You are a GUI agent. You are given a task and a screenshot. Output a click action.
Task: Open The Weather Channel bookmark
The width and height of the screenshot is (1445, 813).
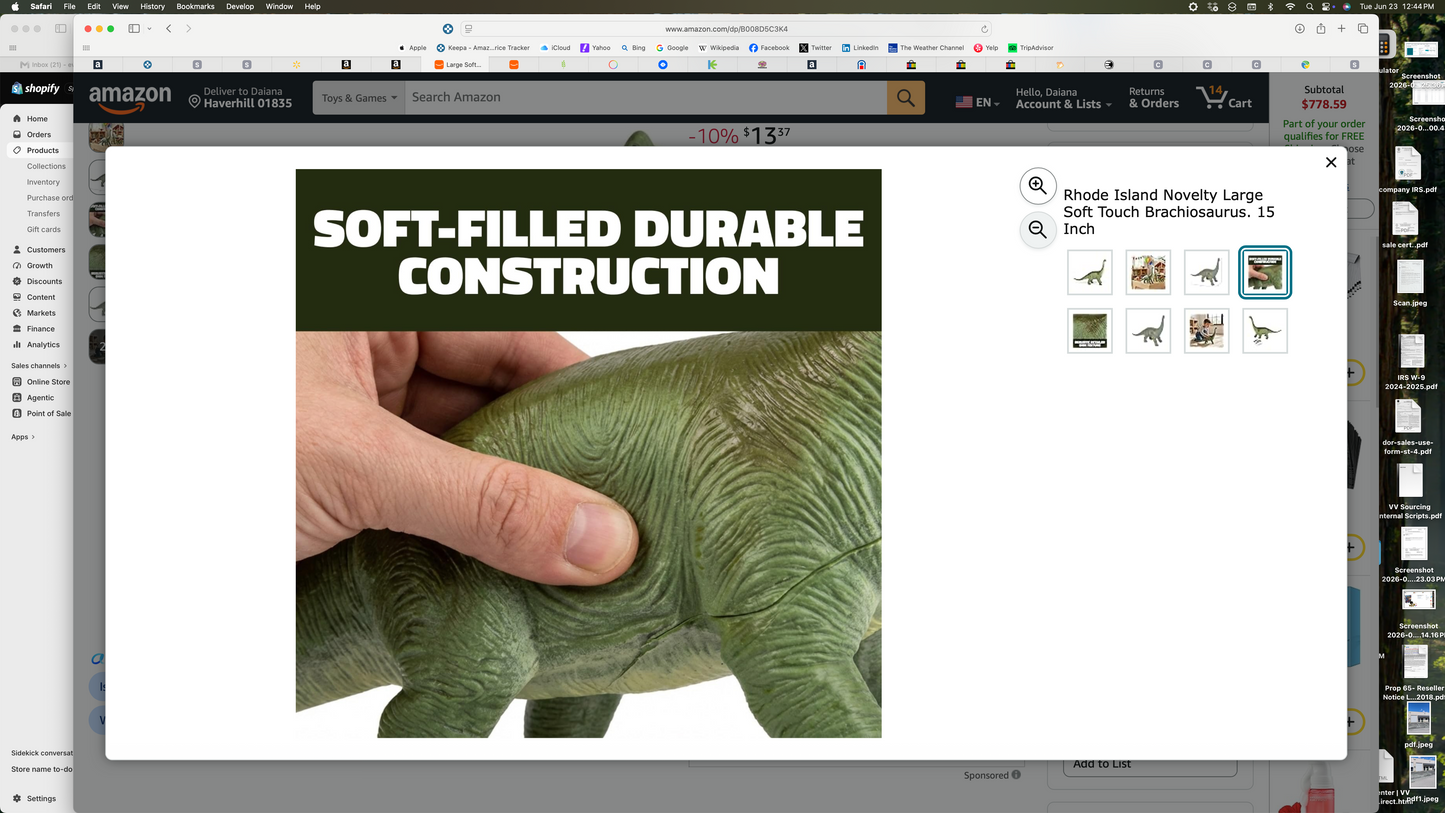pos(926,48)
